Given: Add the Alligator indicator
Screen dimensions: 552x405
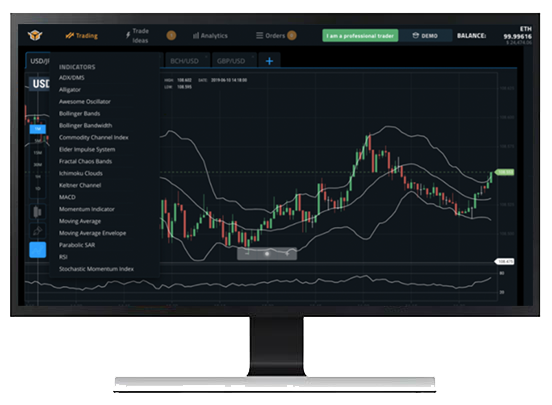Looking at the screenshot, I should (70, 89).
